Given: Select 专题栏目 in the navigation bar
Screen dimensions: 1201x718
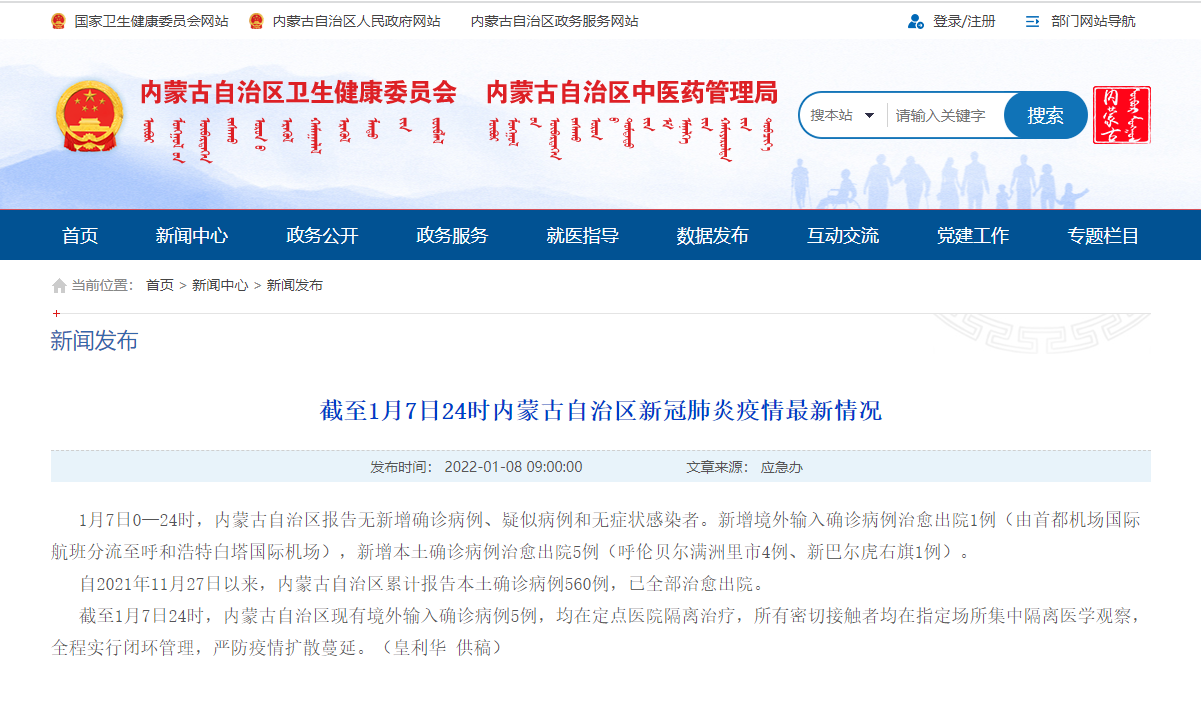Looking at the screenshot, I should 1102,236.
